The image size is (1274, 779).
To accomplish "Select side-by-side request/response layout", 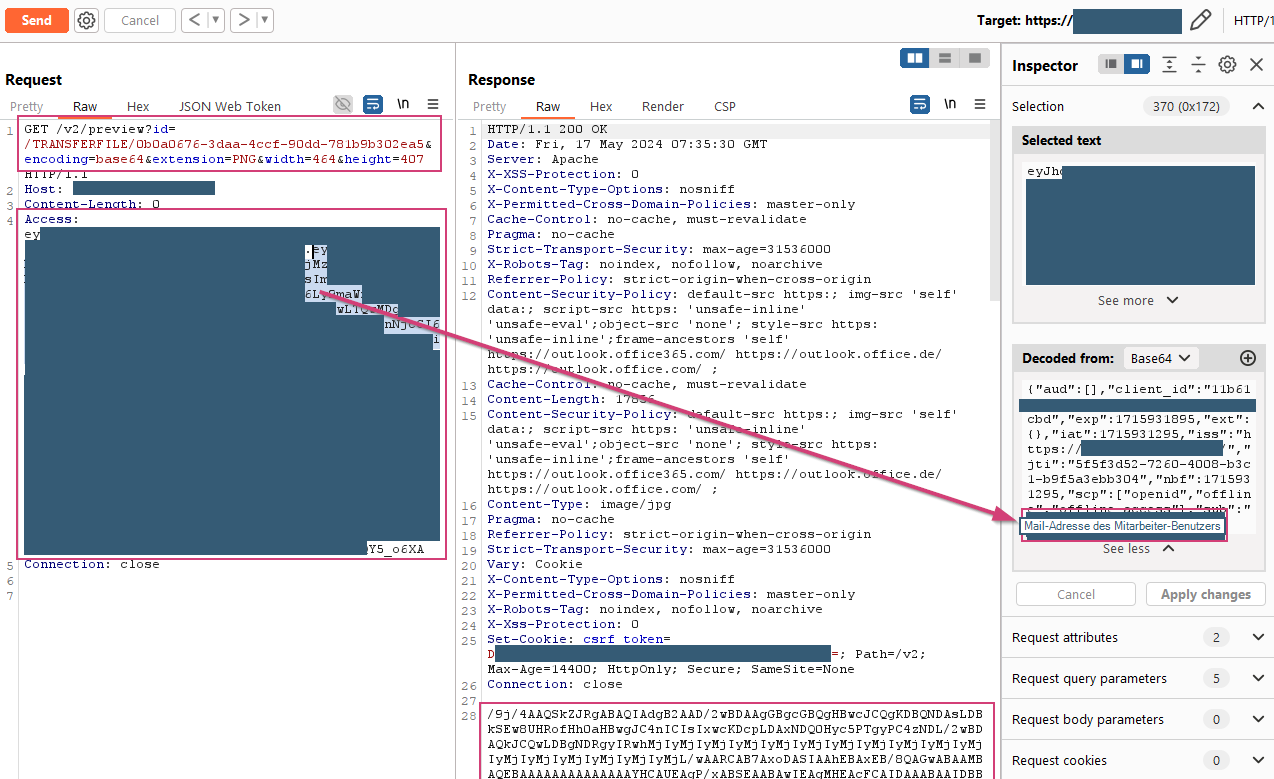I will click(915, 59).
